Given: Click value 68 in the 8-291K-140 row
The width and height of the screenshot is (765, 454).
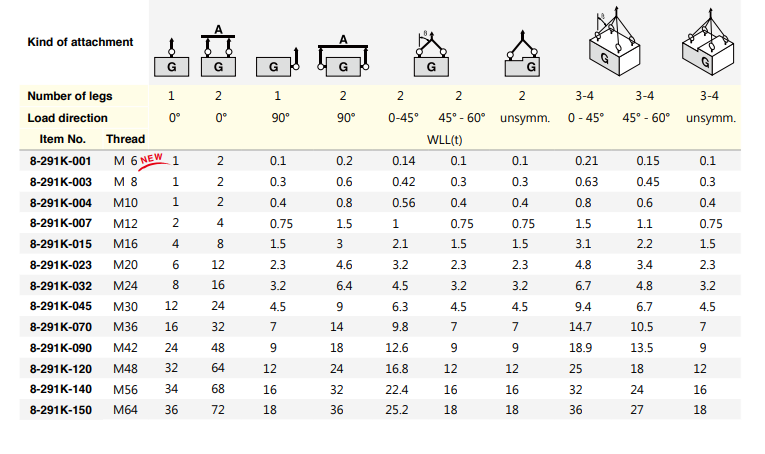Looking at the screenshot, I should [218, 389].
